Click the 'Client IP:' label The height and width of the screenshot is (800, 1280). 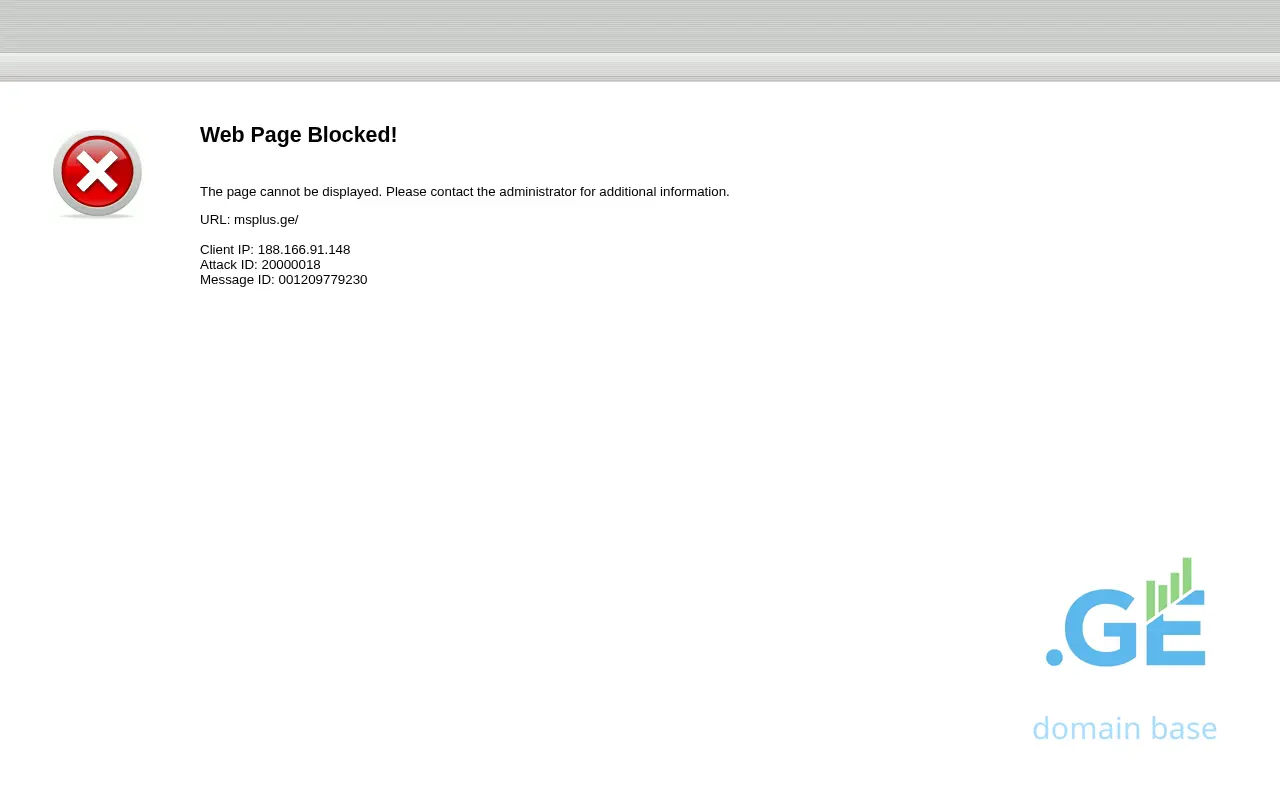pyautogui.click(x=227, y=250)
